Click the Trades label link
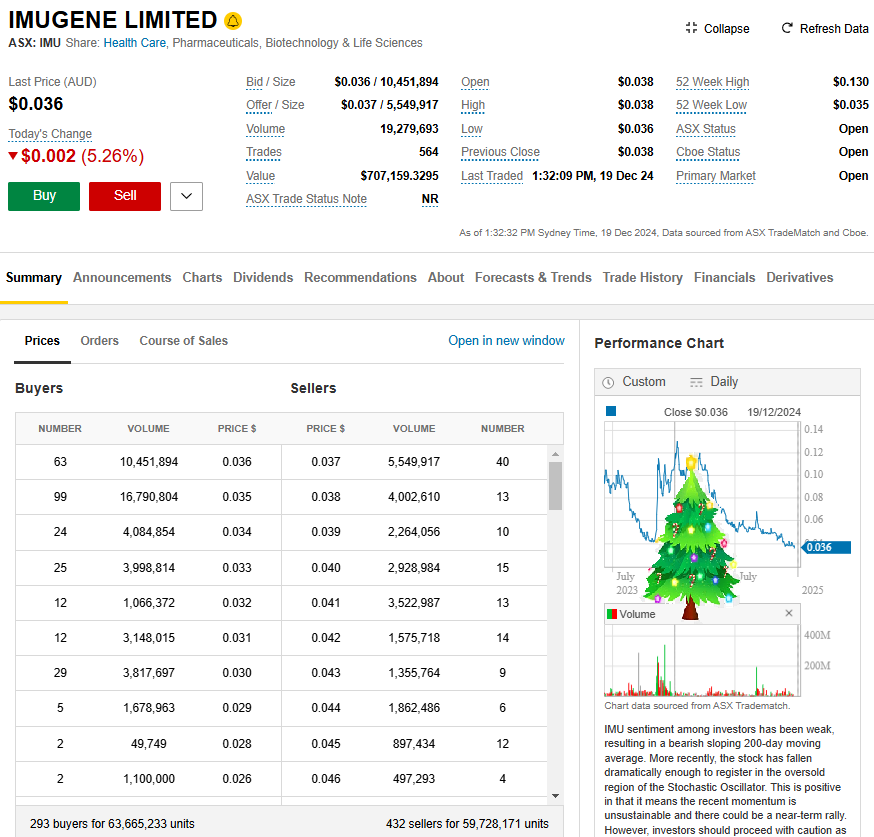Viewport: 874px width, 837px height. pyautogui.click(x=264, y=152)
